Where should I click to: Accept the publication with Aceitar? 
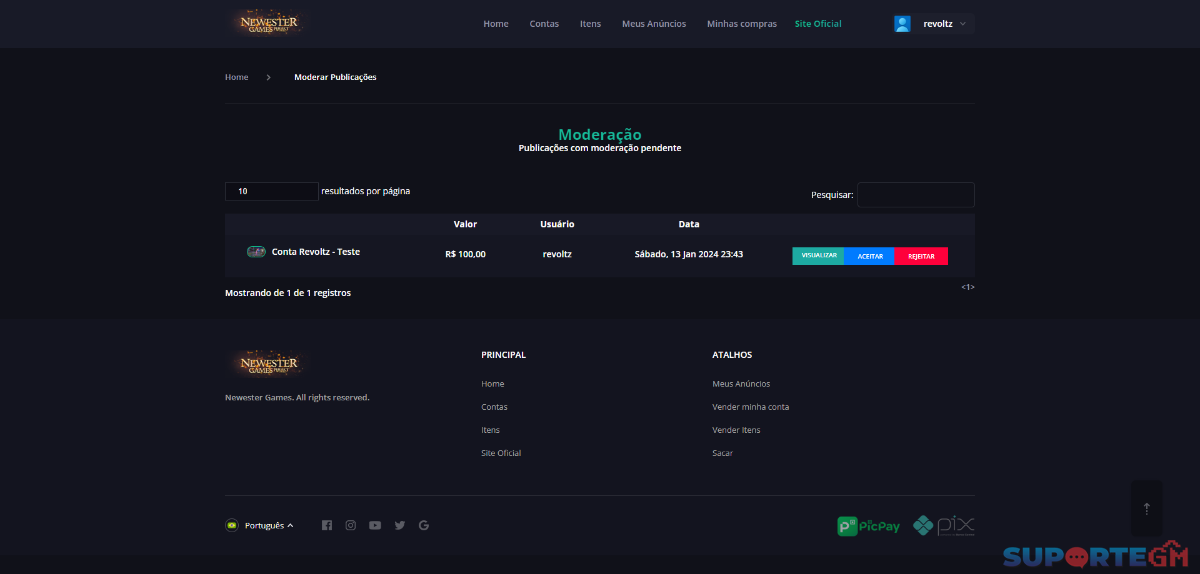click(870, 256)
